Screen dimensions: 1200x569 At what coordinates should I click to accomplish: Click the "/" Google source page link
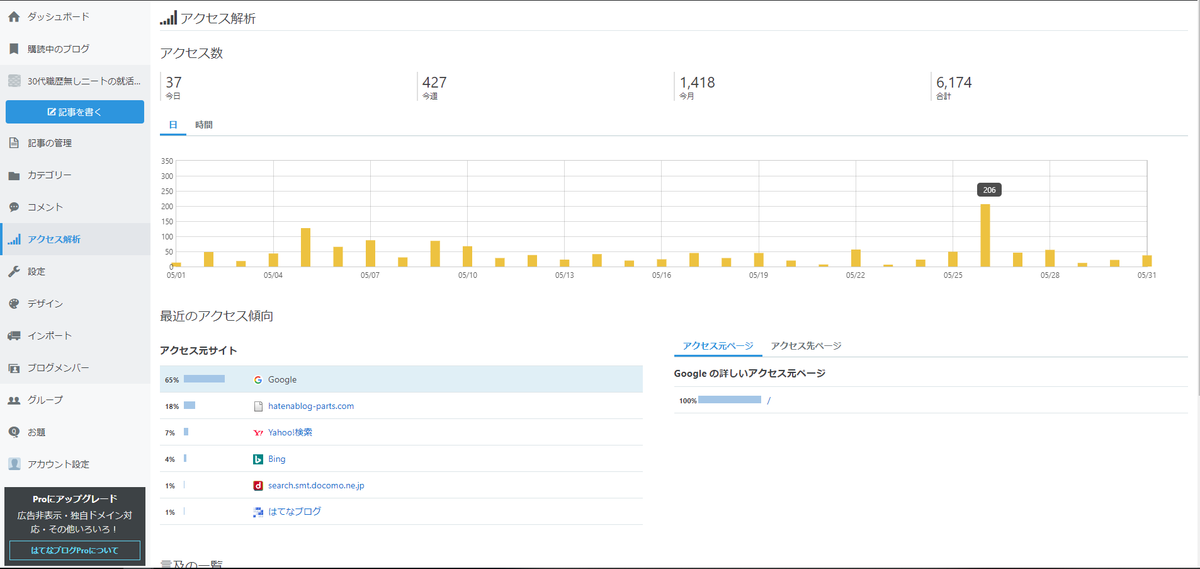point(769,400)
